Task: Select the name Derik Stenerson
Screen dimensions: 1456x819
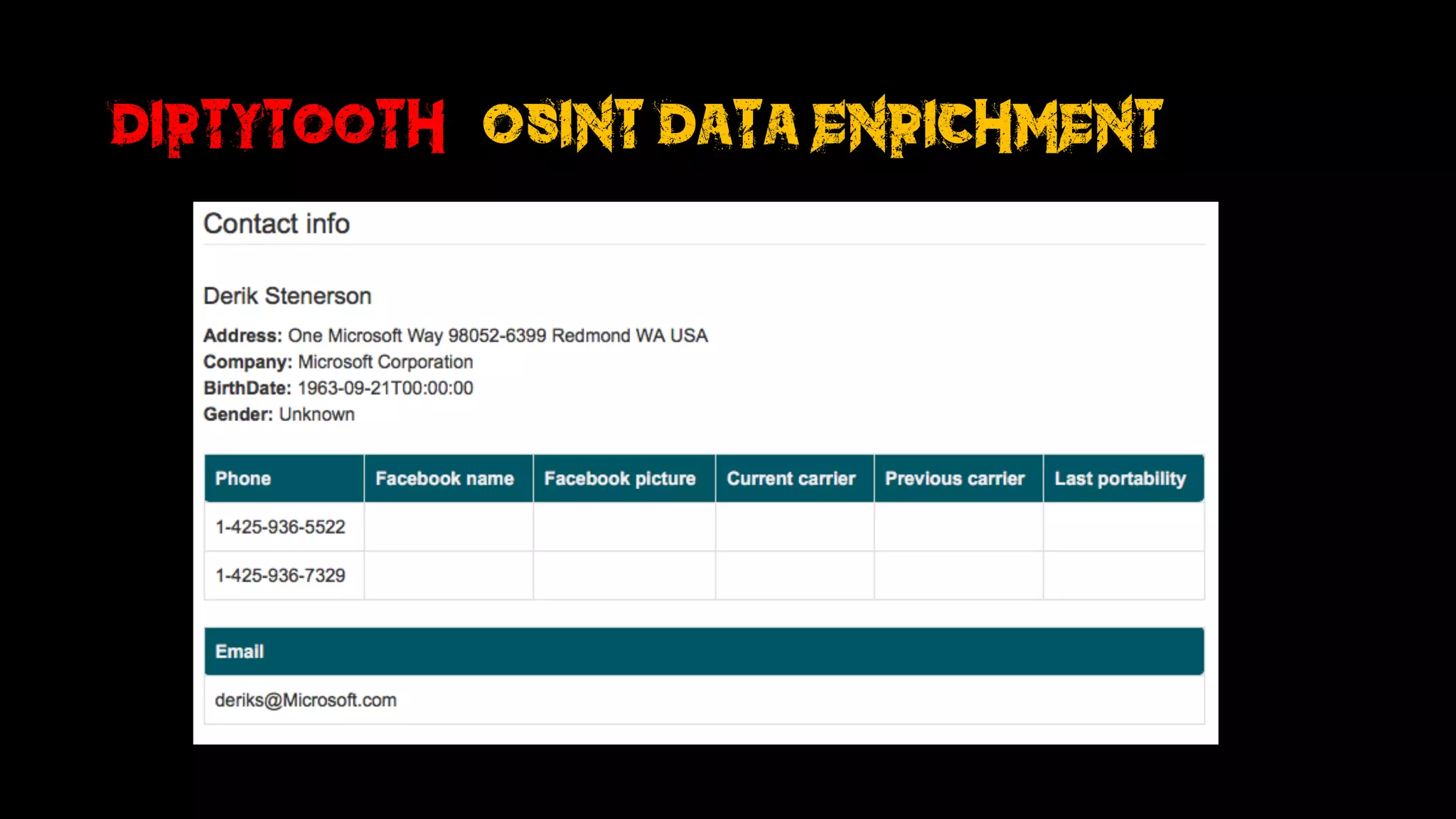Action: (x=287, y=296)
